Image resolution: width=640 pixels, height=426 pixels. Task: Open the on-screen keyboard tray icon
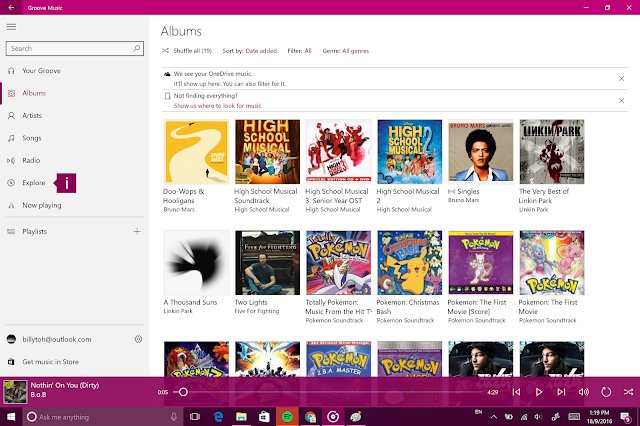574,417
